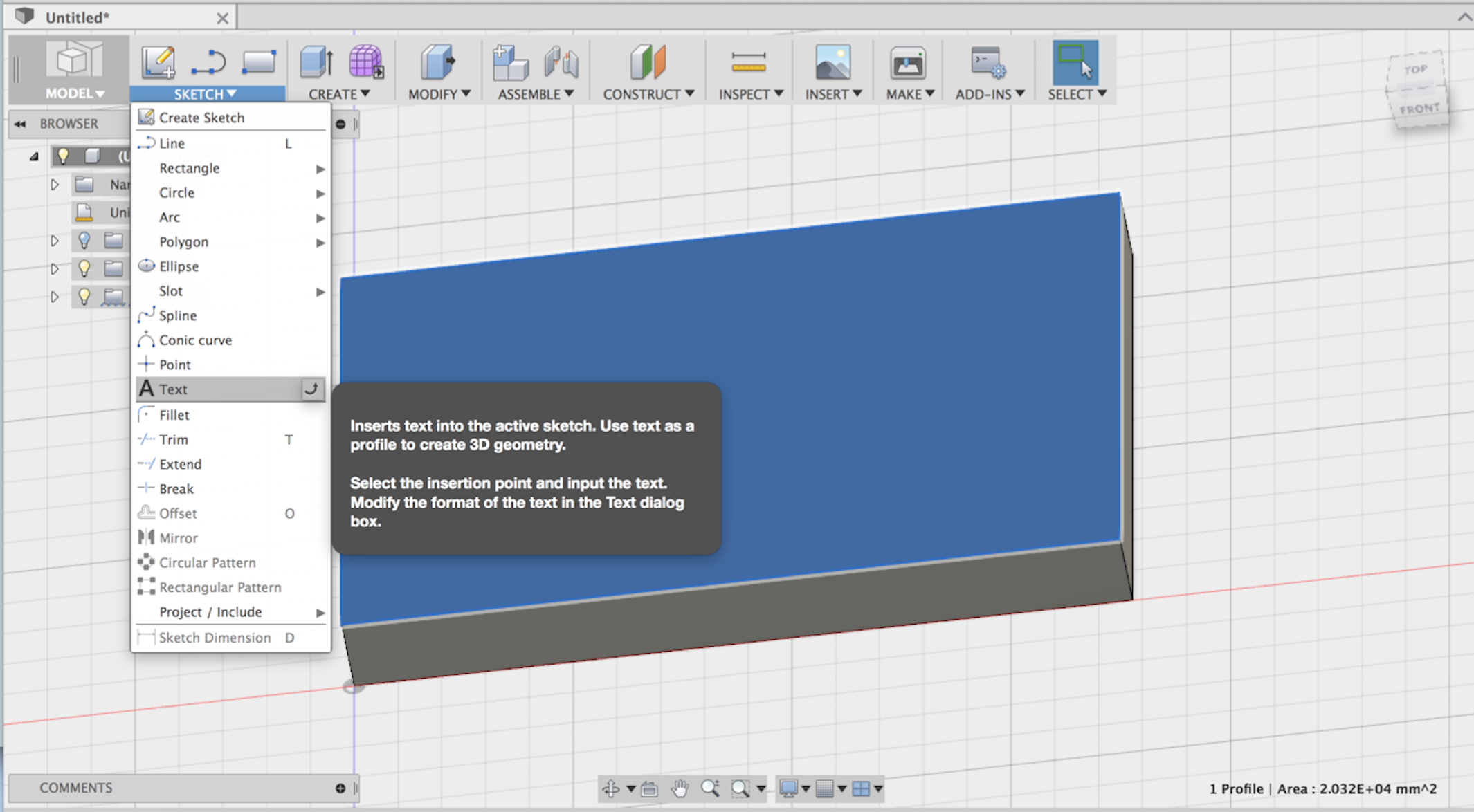The height and width of the screenshot is (812, 1474).
Task: Click the browser panel options dot button
Action: (x=340, y=124)
